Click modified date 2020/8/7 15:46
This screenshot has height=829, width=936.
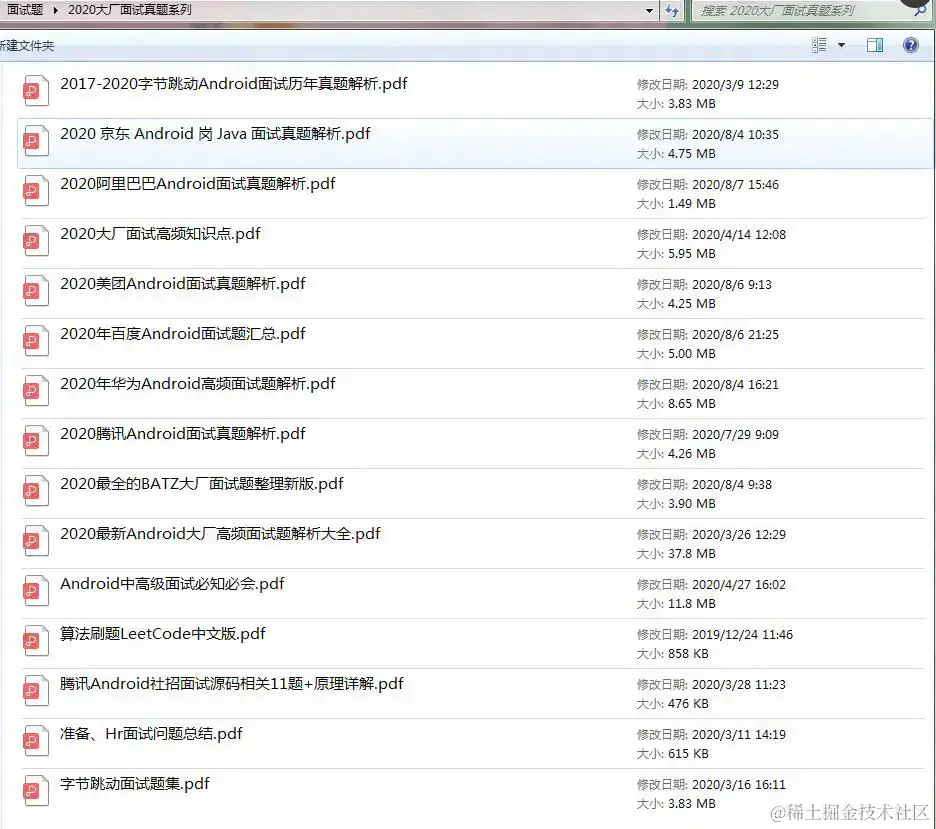[x=735, y=185]
